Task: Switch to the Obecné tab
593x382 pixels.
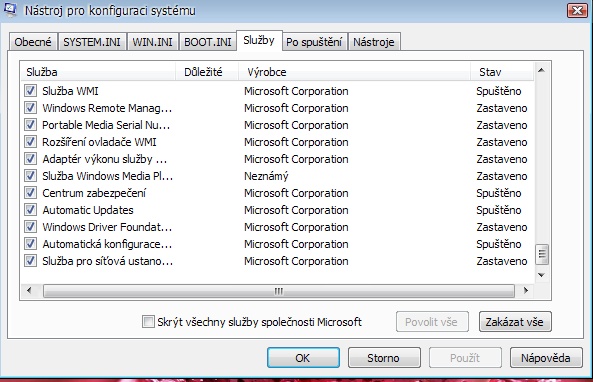Action: click(x=33, y=42)
